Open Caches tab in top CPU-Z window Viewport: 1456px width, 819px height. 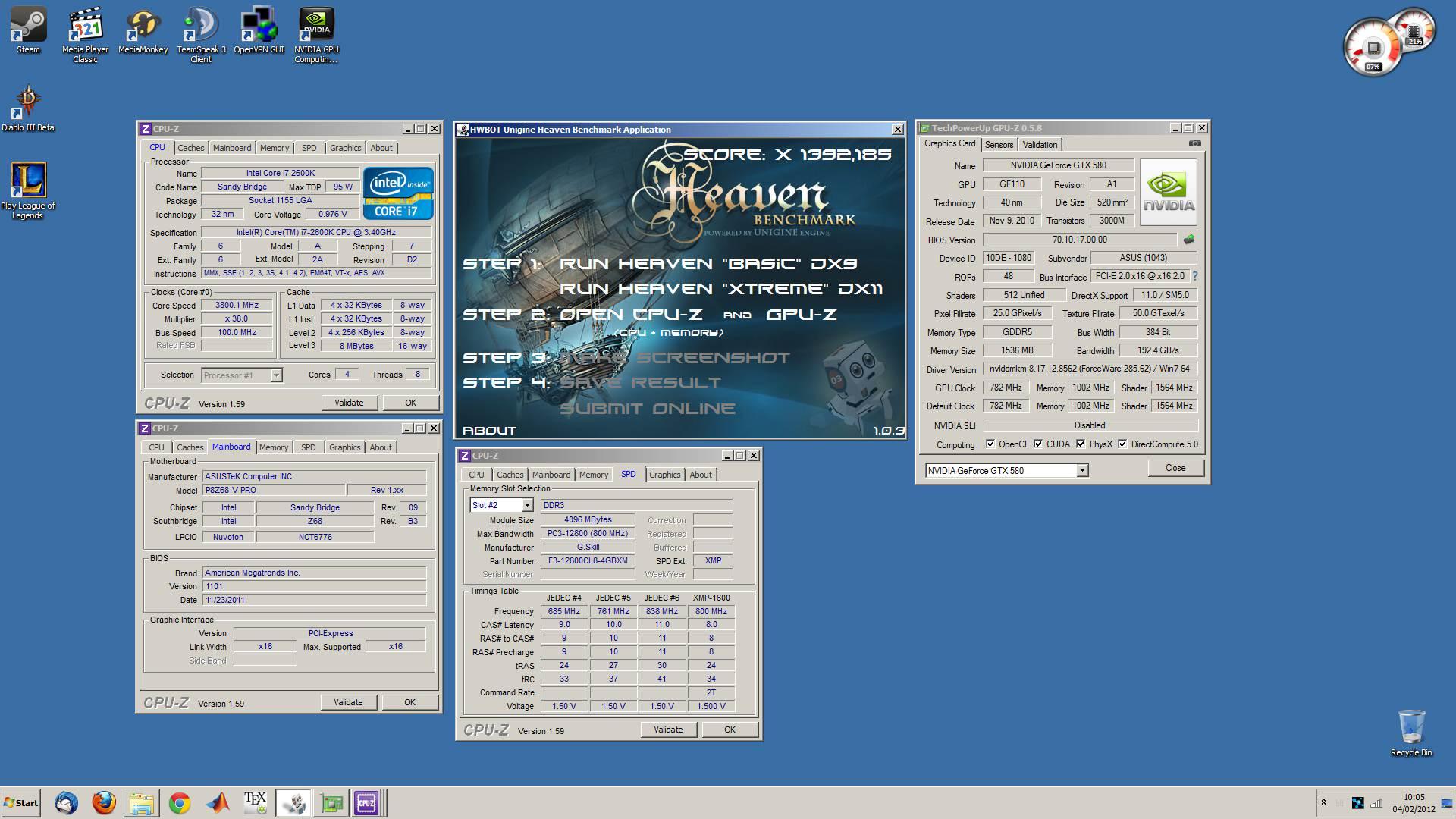click(x=190, y=148)
